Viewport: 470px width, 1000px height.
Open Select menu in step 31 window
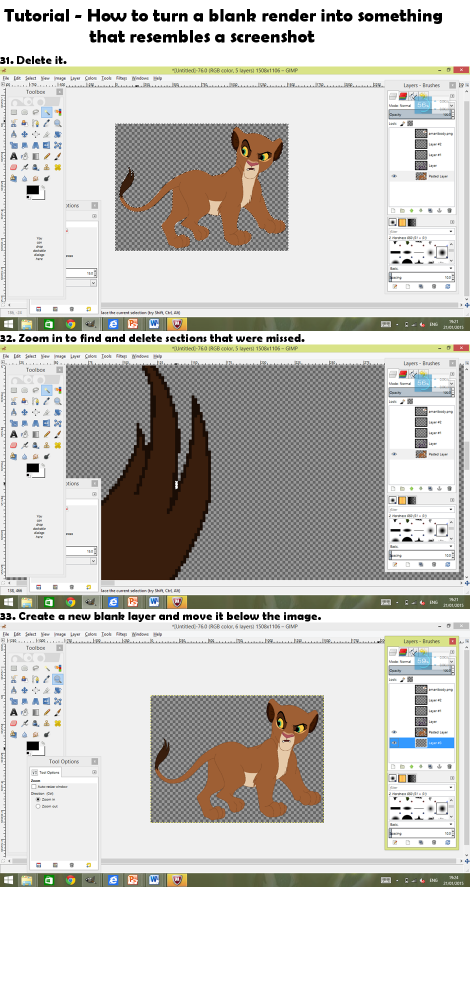tap(31, 78)
